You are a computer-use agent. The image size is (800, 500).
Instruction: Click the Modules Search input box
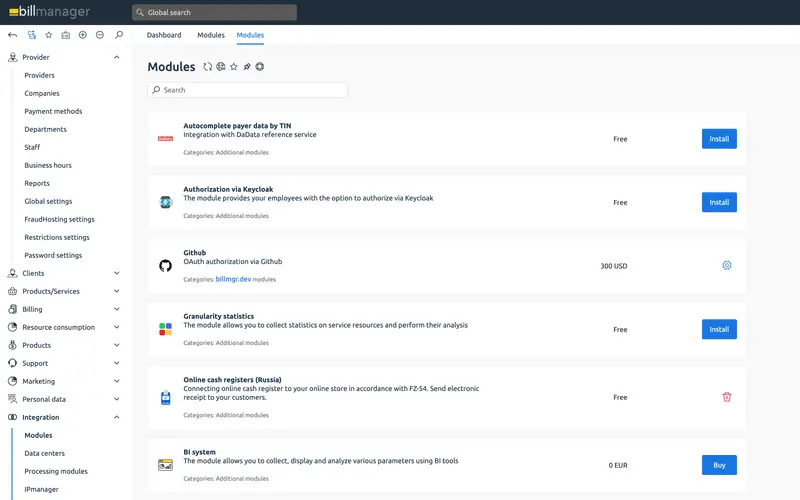247,90
